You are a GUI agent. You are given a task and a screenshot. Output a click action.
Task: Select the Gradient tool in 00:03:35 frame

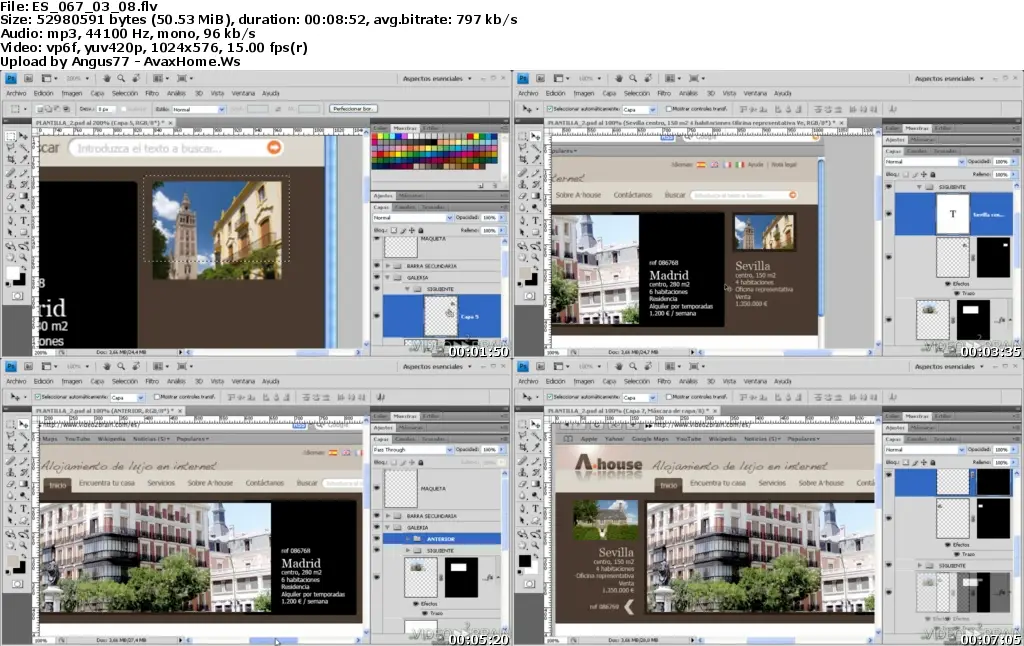point(536,197)
